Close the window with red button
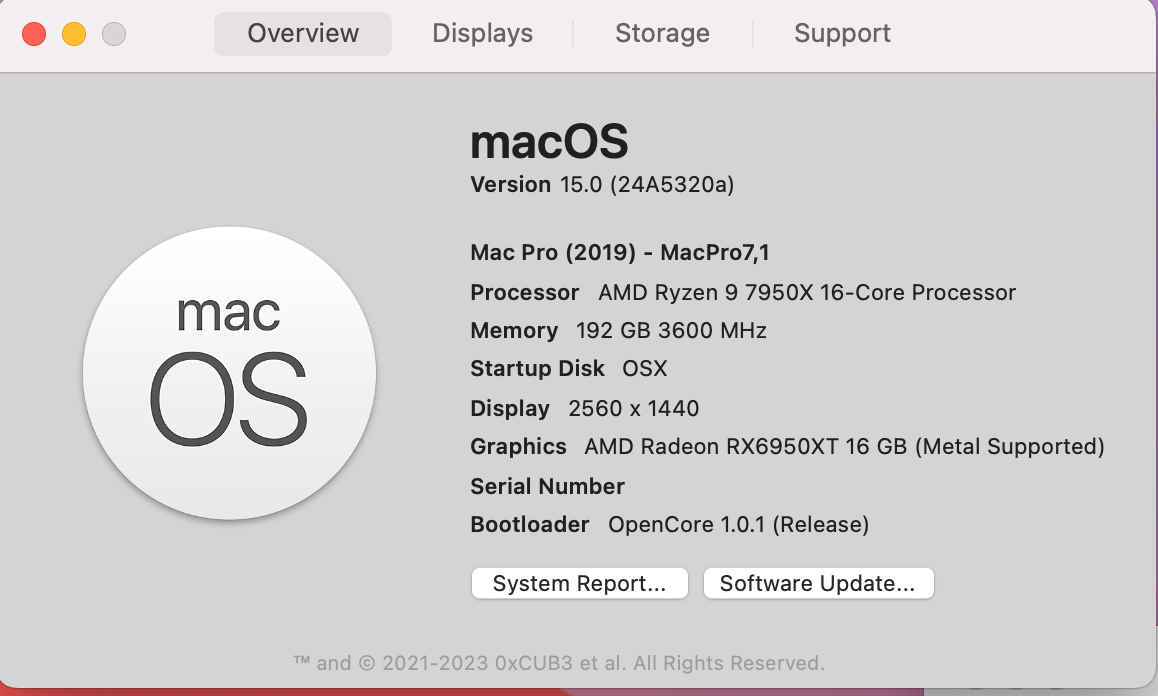This screenshot has height=696, width=1158. (x=34, y=34)
